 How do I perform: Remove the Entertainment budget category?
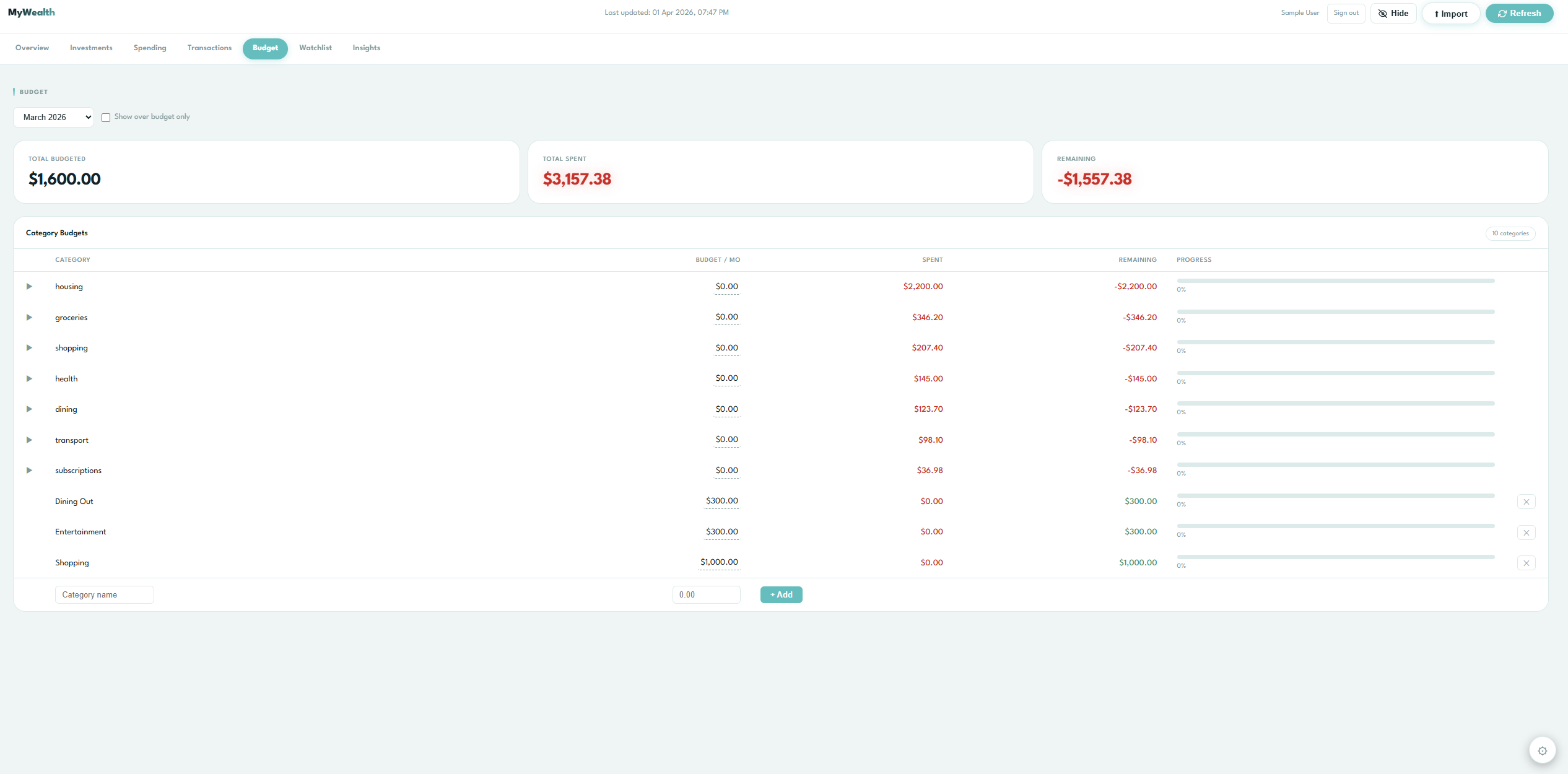(x=1527, y=532)
